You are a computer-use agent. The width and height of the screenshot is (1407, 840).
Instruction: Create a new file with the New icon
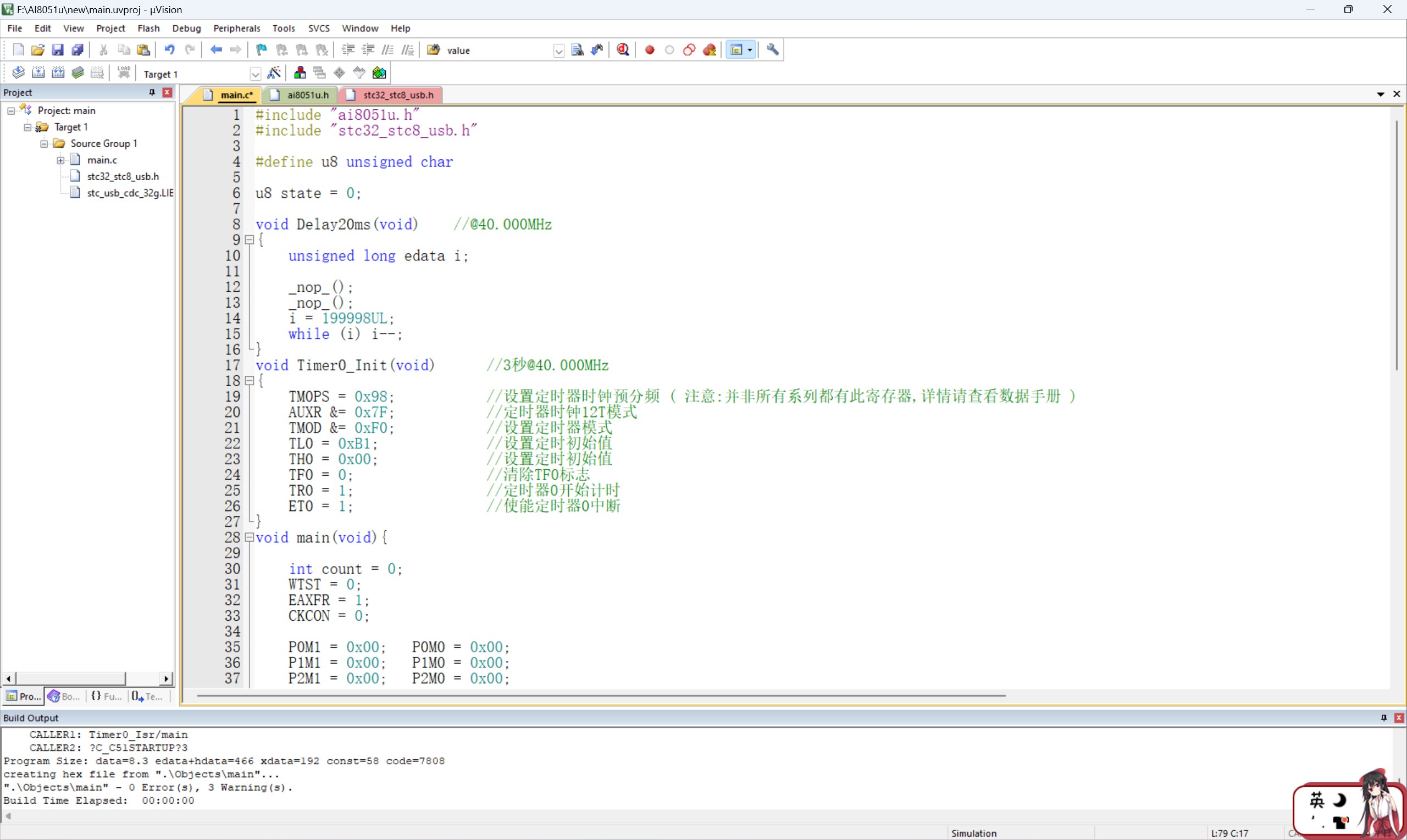(x=18, y=50)
